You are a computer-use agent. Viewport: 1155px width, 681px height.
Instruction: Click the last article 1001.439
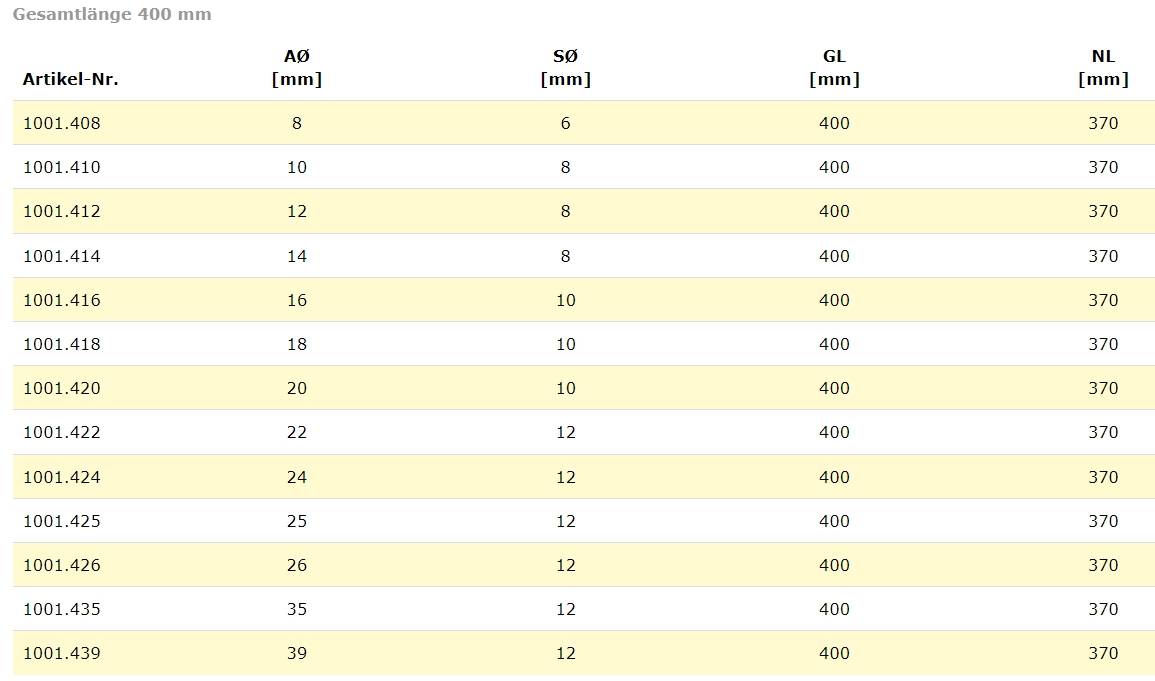pos(62,653)
